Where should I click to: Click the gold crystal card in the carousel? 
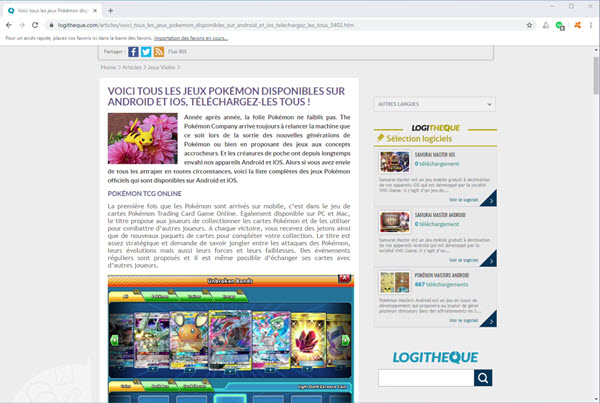point(308,341)
